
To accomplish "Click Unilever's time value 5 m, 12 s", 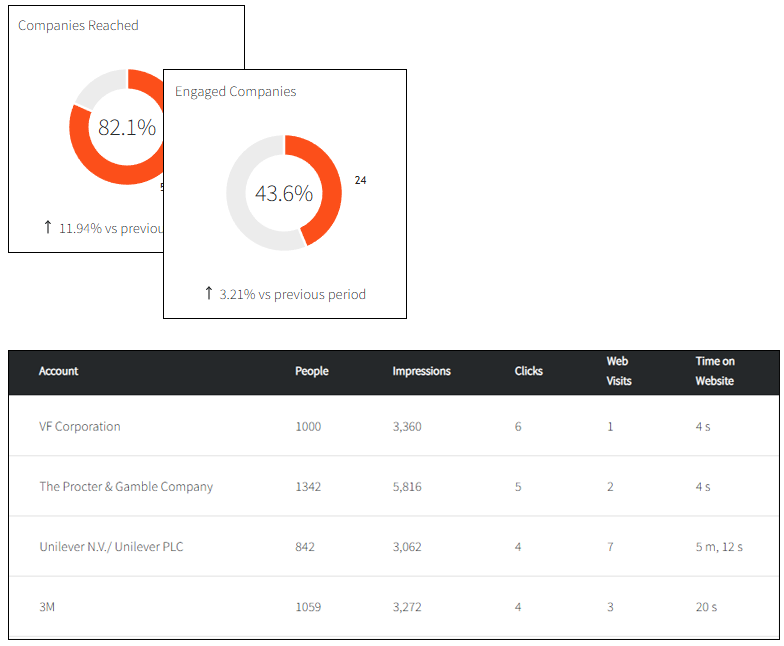I will 719,546.
